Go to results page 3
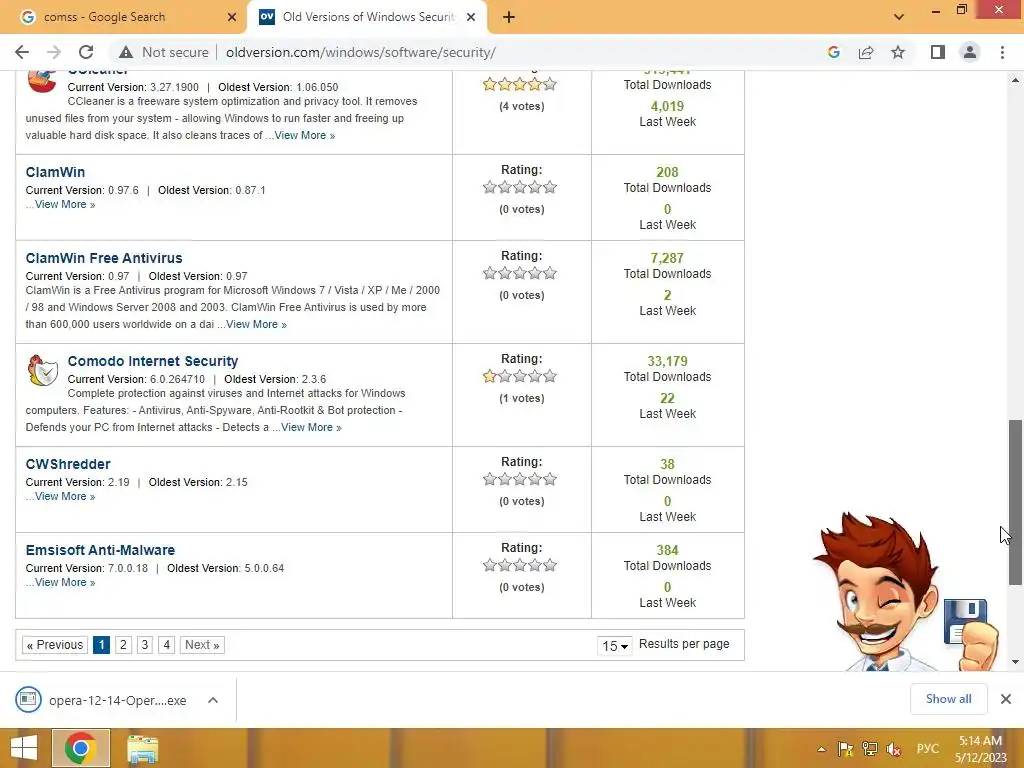The image size is (1024, 768). [x=145, y=645]
